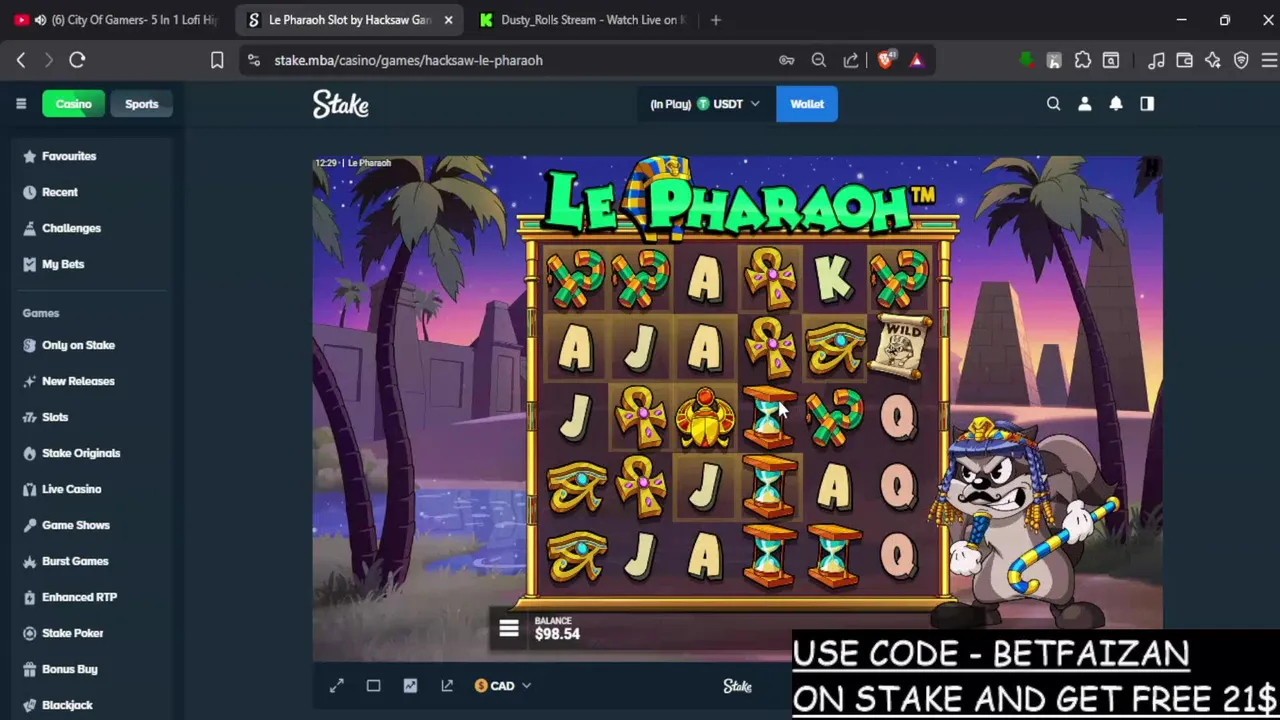Open the Wallet button
This screenshot has height=720, width=1280.
pyautogui.click(x=807, y=104)
